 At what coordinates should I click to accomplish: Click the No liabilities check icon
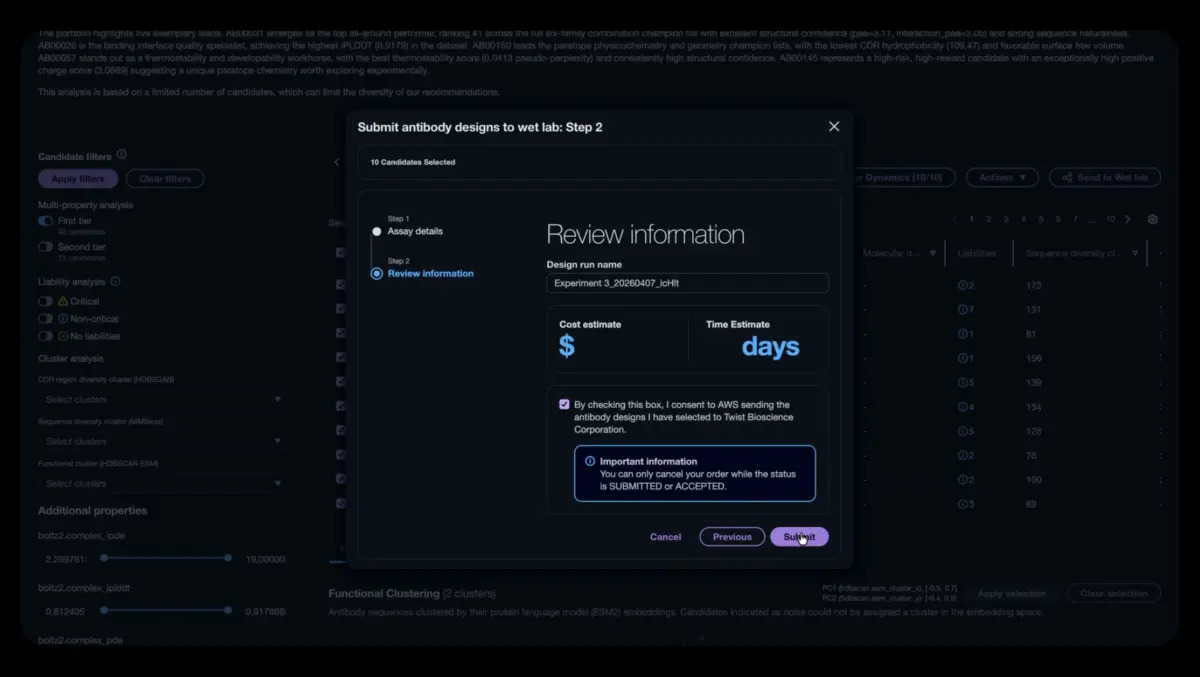tap(63, 336)
